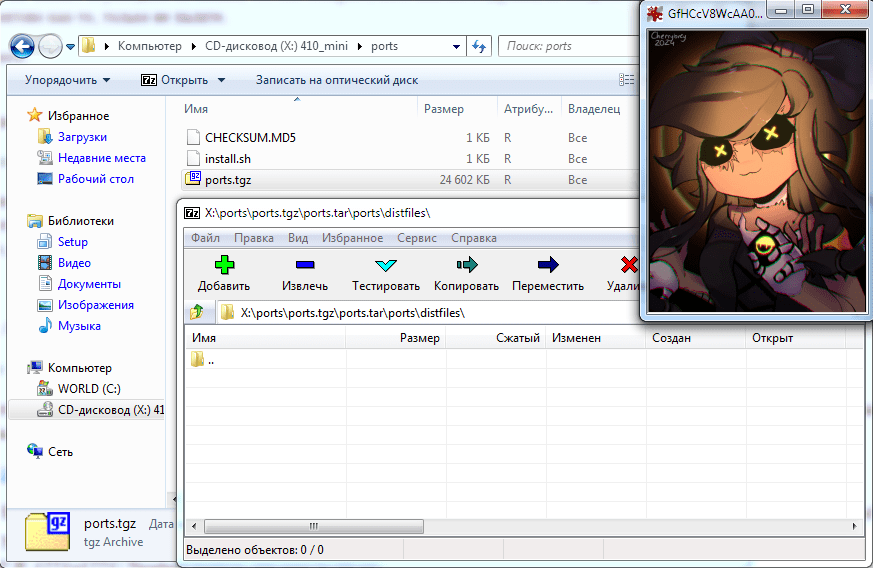Open Недавние места in the sidebar
Viewport: 873px width, 568px height.
pos(101,158)
